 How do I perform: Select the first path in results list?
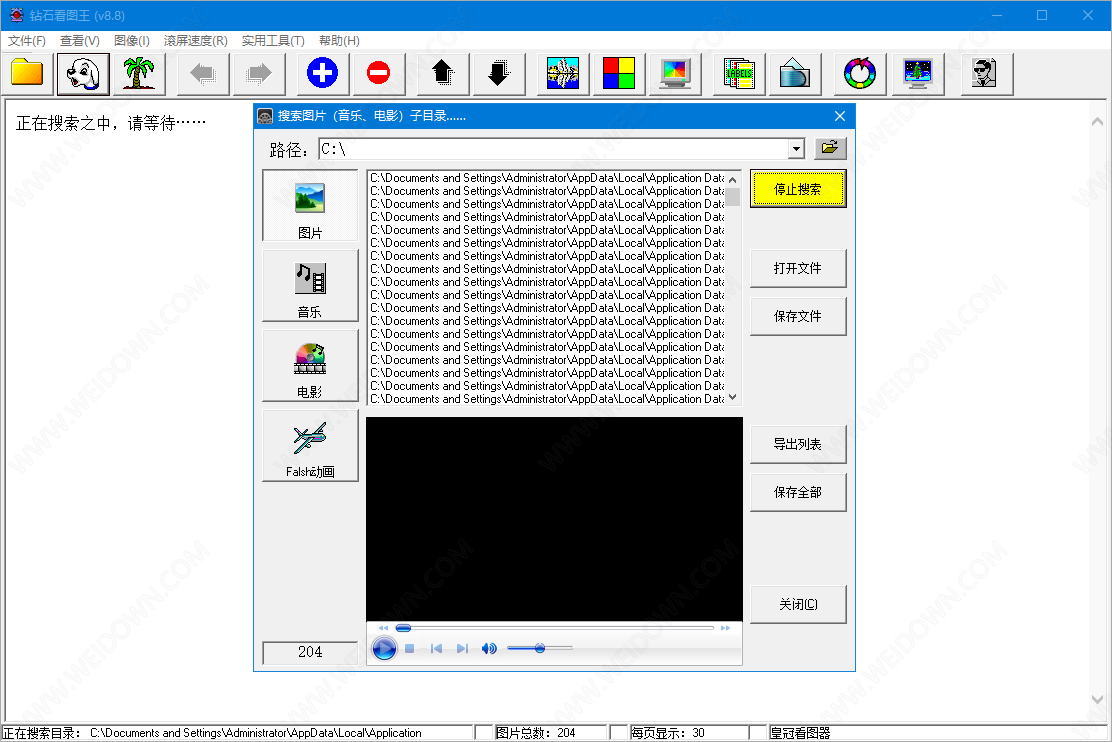[547, 178]
